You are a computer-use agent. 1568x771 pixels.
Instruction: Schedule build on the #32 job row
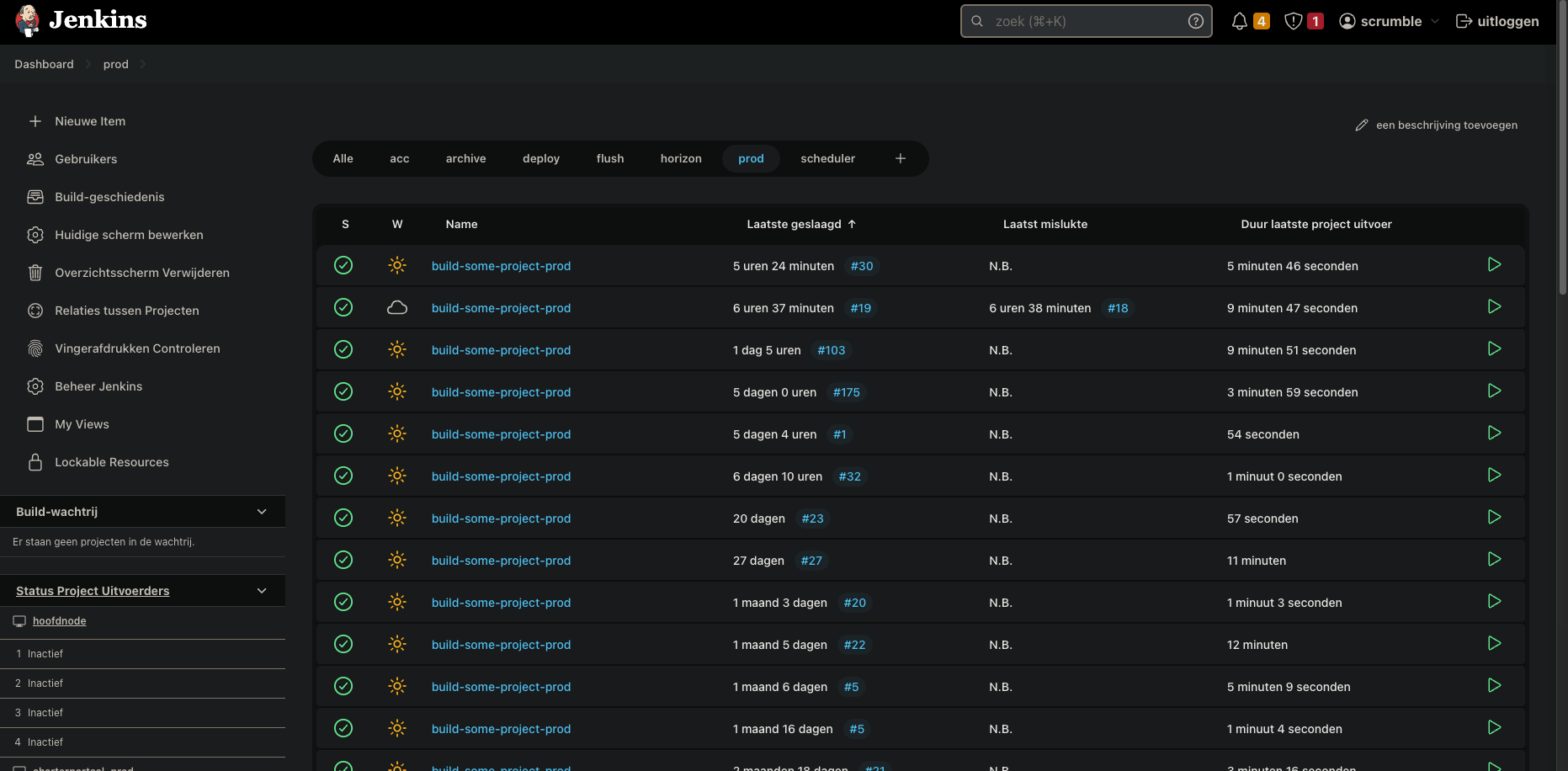[x=1494, y=476]
